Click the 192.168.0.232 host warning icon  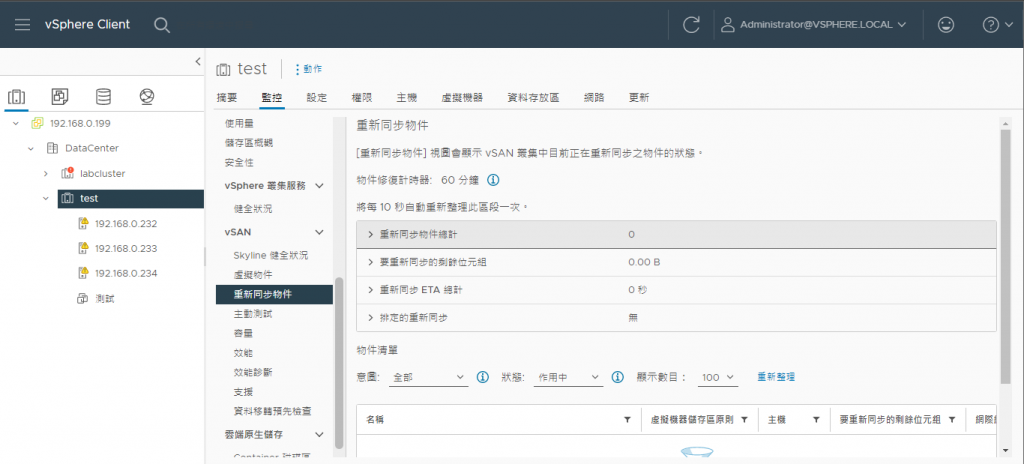[x=83, y=224]
